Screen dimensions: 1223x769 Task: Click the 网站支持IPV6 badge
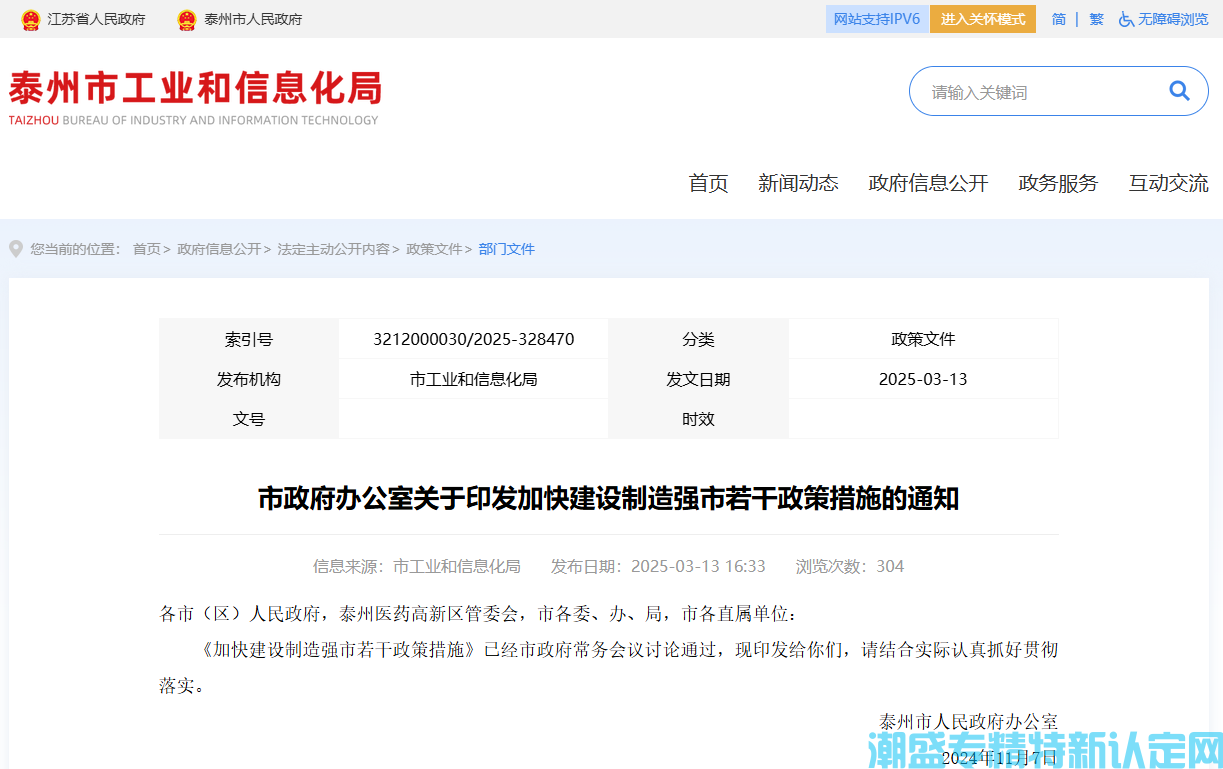click(x=877, y=19)
